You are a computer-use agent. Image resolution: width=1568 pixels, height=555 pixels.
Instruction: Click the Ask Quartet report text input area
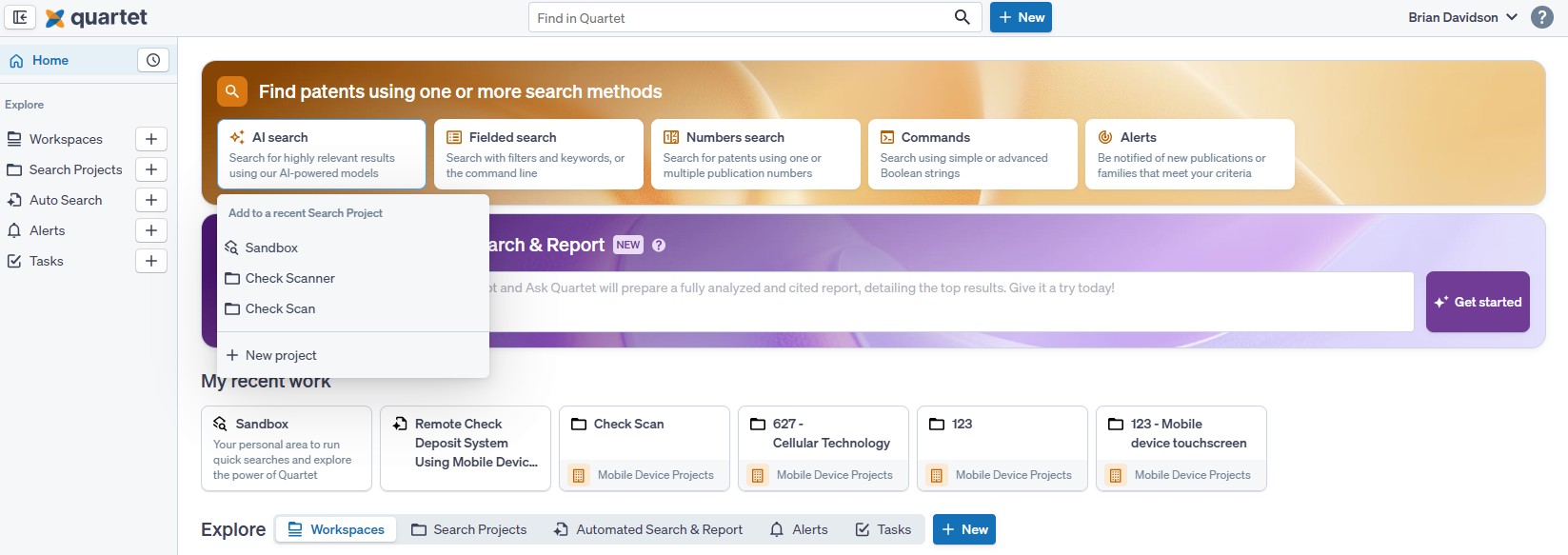coord(950,302)
